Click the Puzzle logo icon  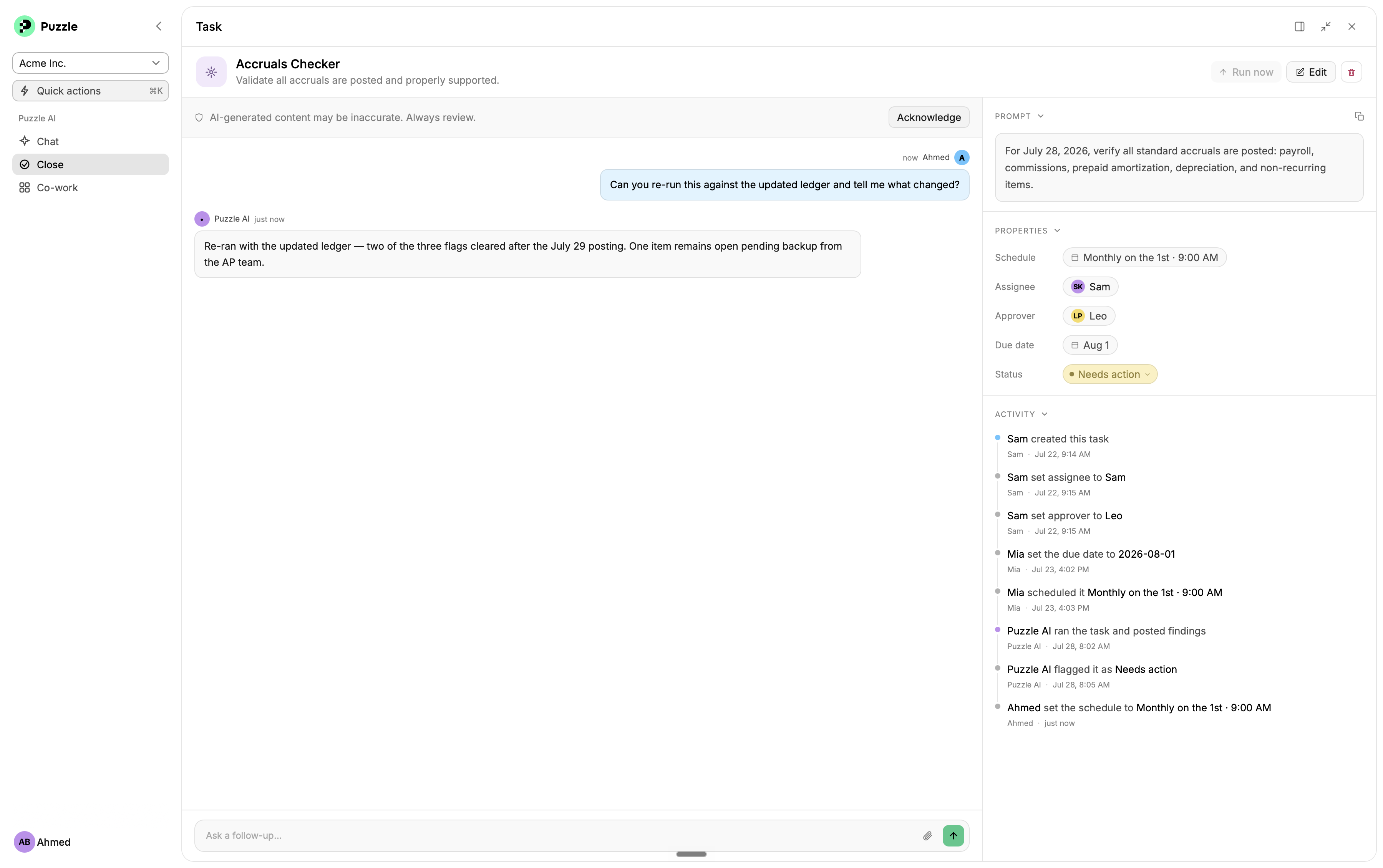click(x=24, y=27)
